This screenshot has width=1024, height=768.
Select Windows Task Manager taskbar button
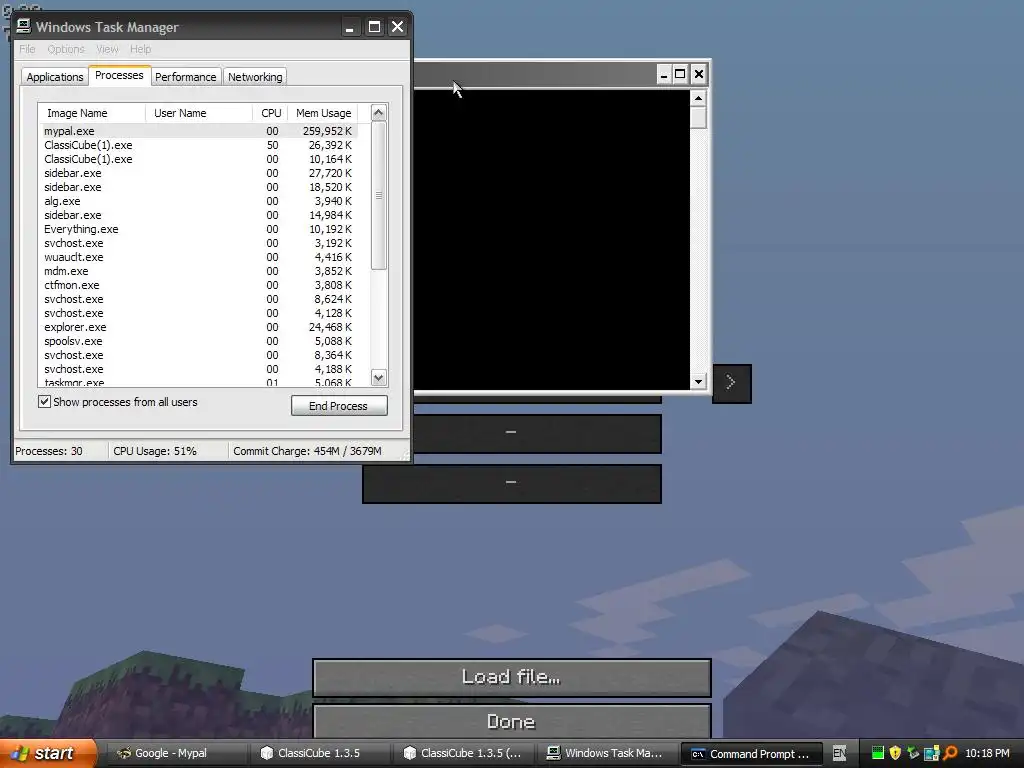tap(606, 753)
